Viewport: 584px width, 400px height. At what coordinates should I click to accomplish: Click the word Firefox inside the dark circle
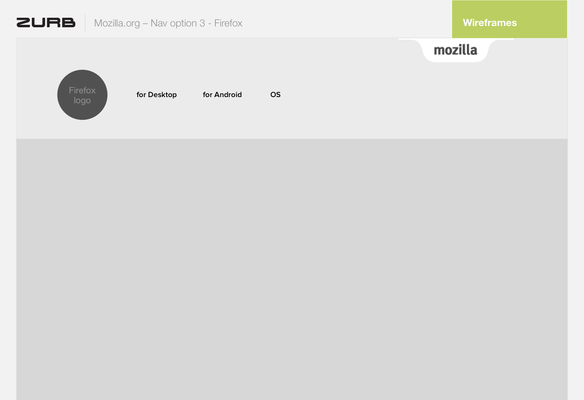[x=82, y=91]
